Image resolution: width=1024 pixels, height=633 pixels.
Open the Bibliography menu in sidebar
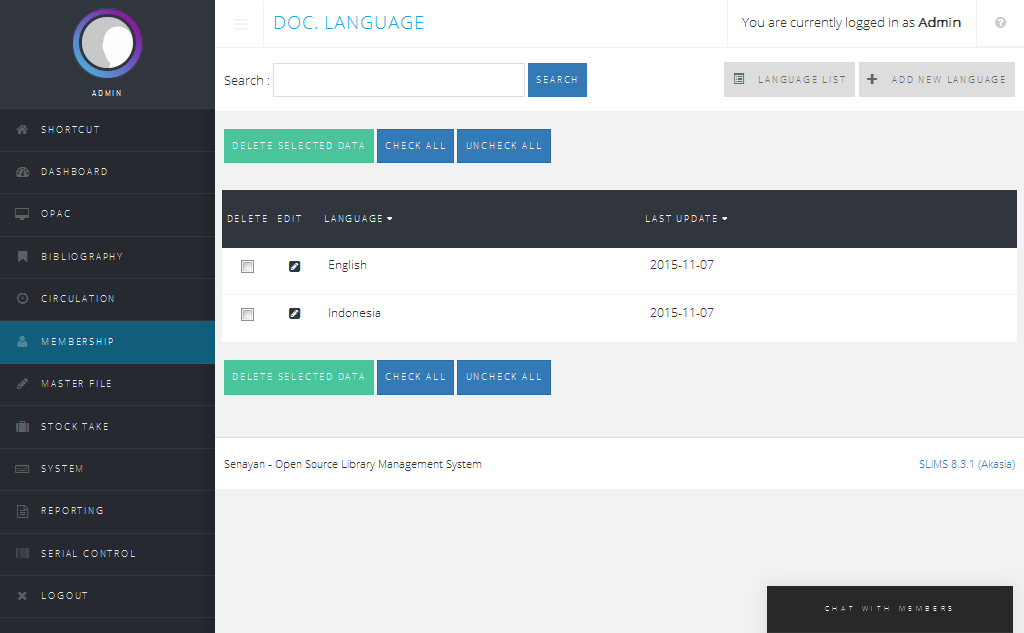point(82,257)
